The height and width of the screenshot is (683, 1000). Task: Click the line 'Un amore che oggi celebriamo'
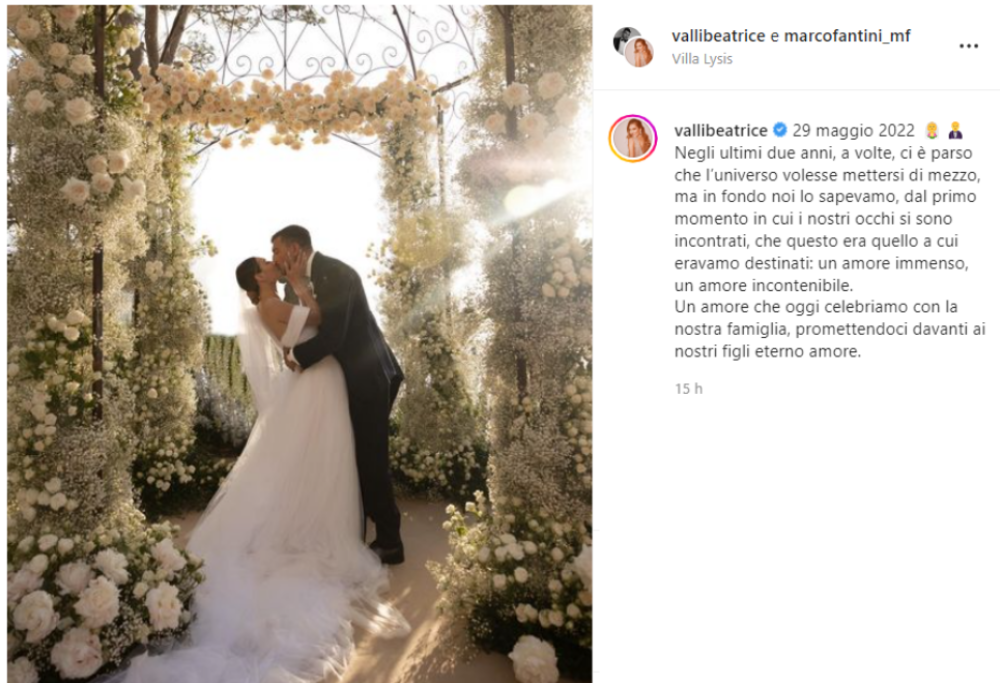point(816,307)
